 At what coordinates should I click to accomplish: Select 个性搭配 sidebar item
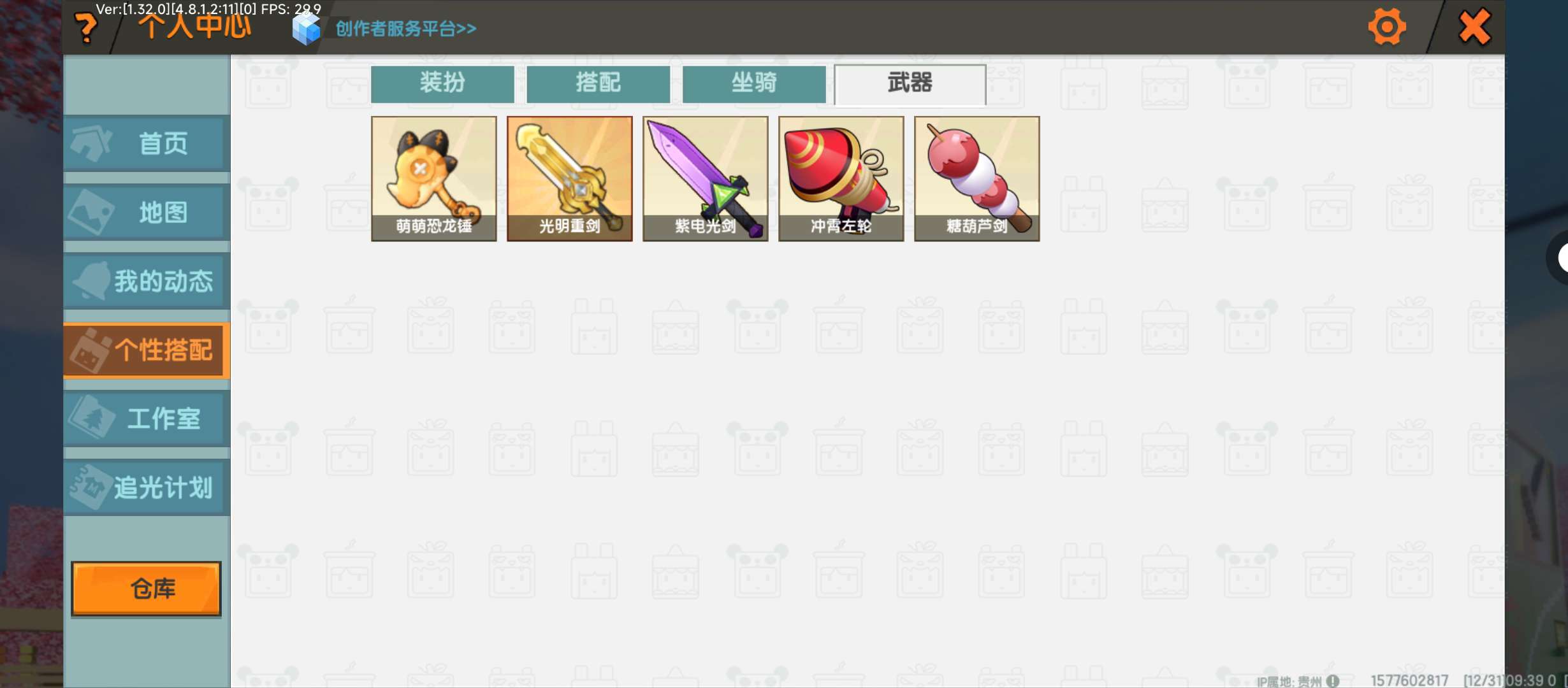coord(147,350)
